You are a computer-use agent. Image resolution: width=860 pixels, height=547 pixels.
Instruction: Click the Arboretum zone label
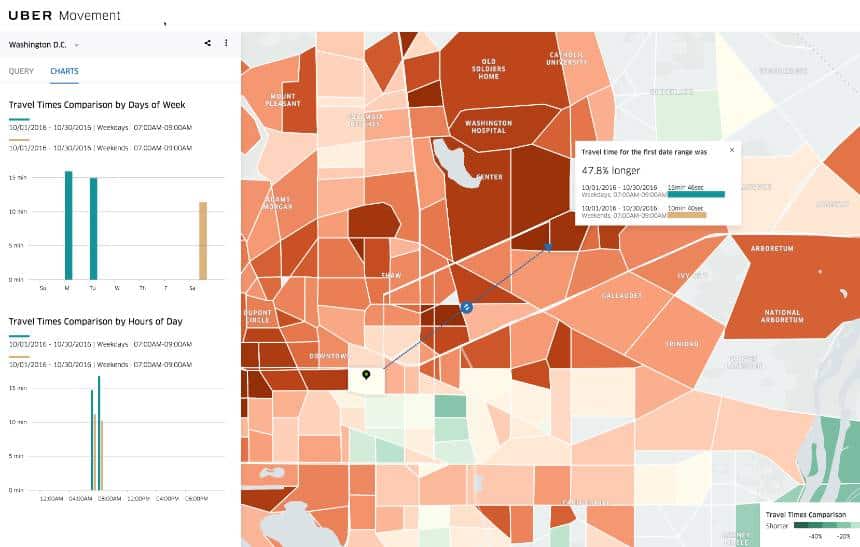click(x=772, y=249)
